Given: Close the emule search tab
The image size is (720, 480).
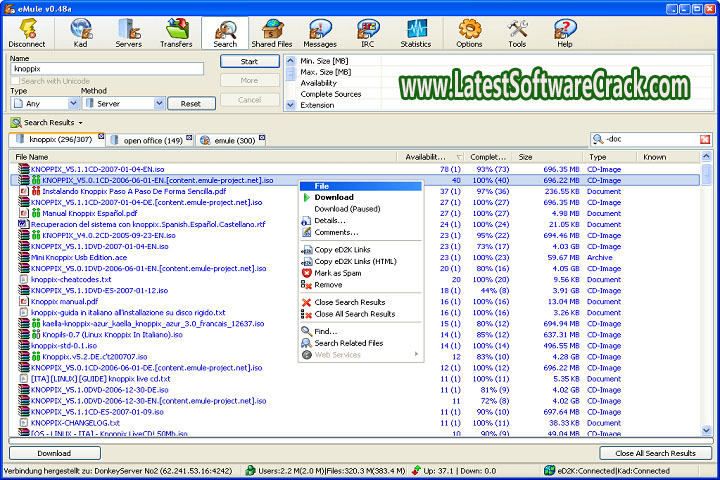Looking at the screenshot, I should [x=262, y=137].
